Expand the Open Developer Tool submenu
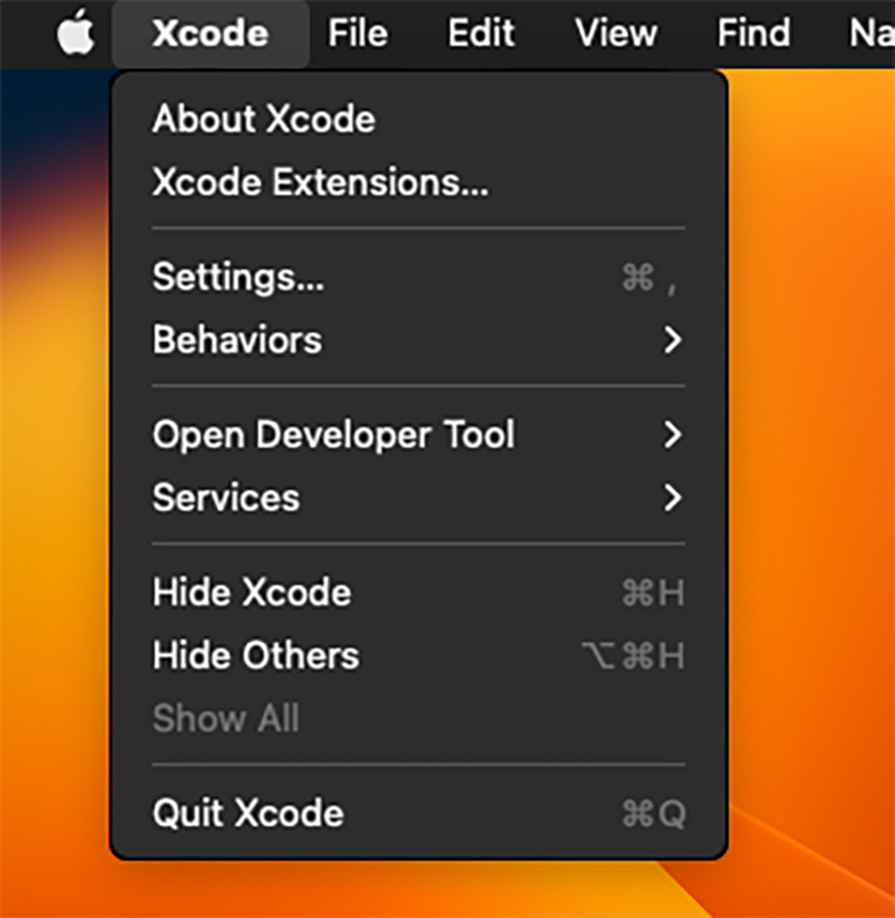 [333, 435]
